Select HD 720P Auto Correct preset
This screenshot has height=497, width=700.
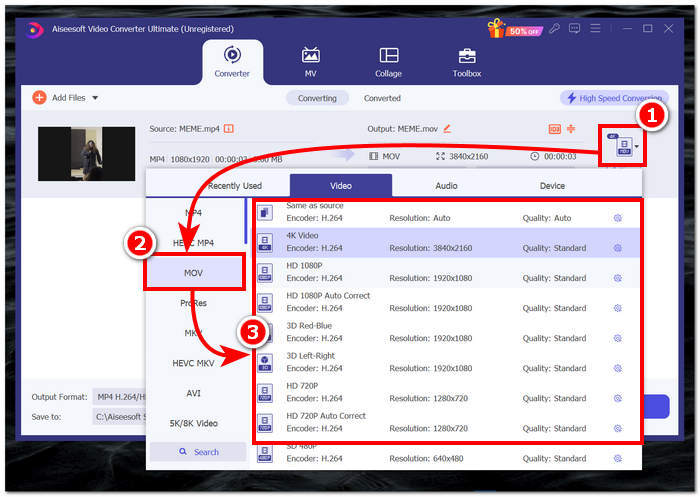click(x=448, y=422)
